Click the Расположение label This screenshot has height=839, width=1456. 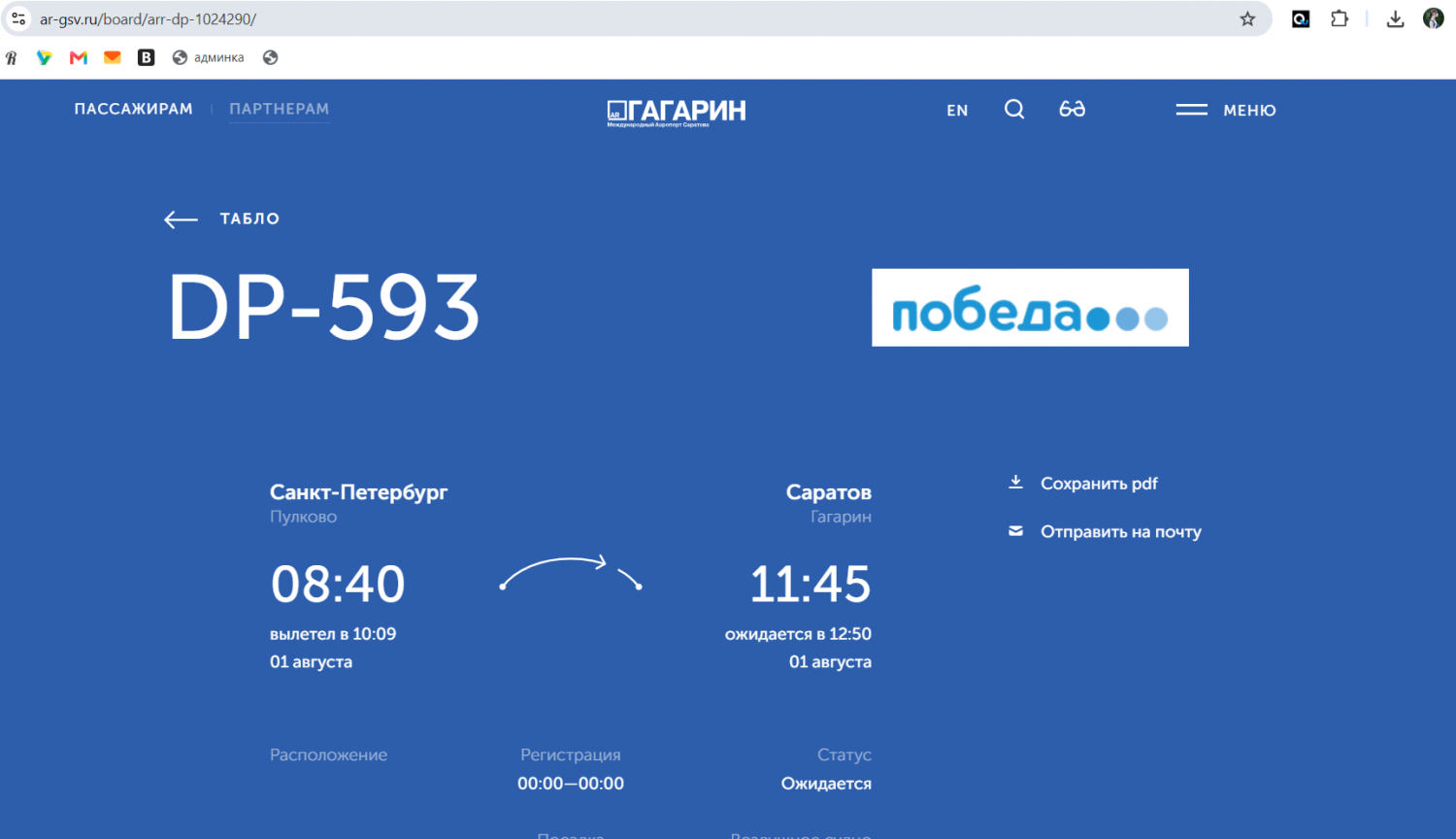point(328,755)
